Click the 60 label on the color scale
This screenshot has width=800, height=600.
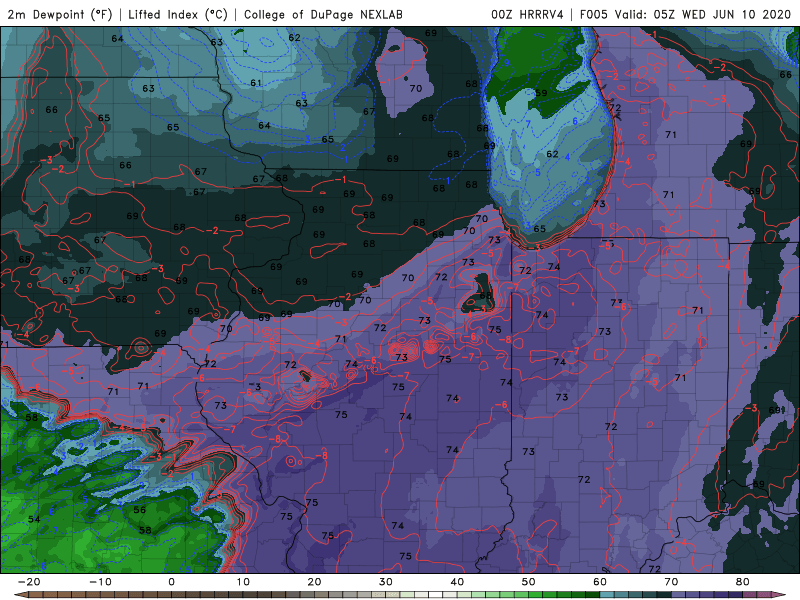tap(600, 582)
